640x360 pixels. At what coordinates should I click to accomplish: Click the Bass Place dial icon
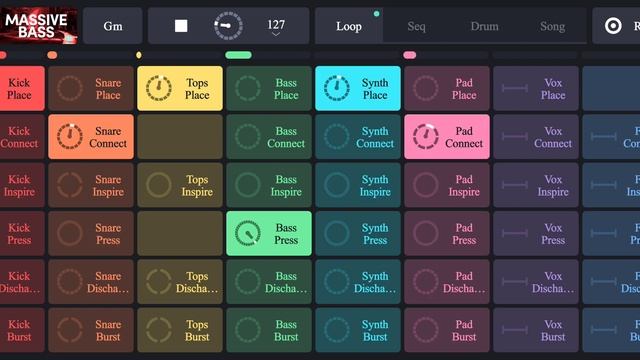tap(247, 88)
